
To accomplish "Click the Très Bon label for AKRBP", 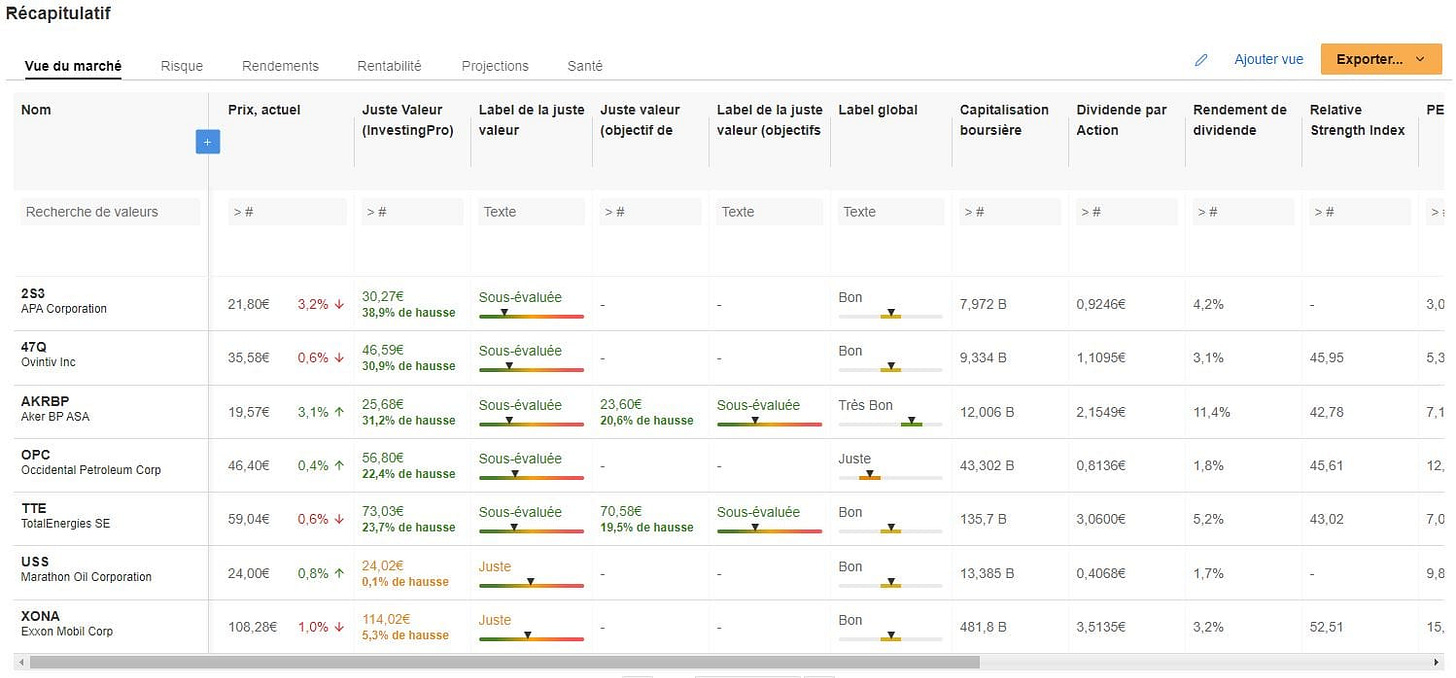I will point(866,405).
